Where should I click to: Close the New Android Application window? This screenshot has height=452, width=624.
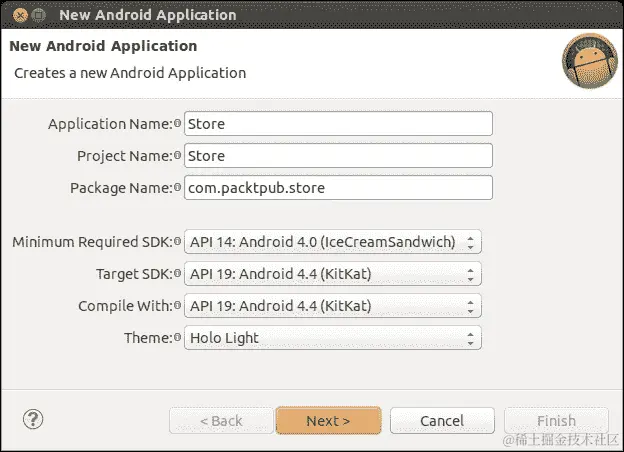[x=20, y=15]
